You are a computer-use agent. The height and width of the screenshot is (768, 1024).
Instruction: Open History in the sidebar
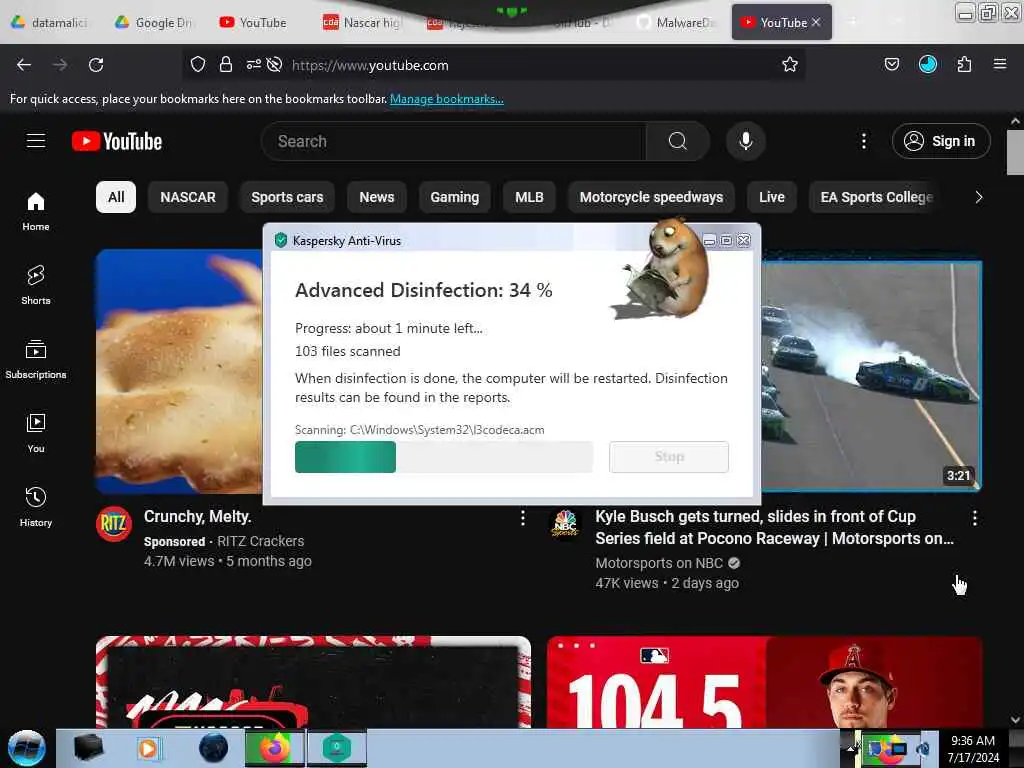(36, 507)
